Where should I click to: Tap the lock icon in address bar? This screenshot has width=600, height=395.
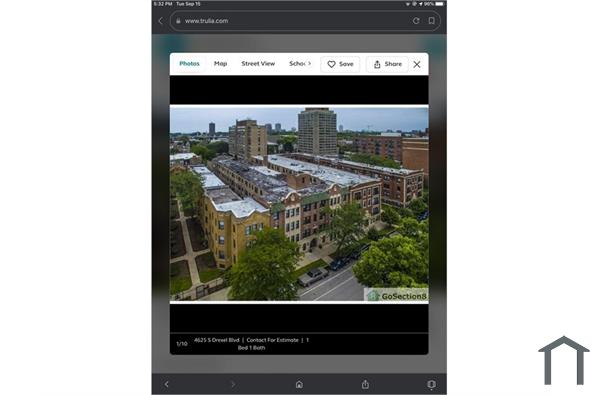pyautogui.click(x=178, y=21)
